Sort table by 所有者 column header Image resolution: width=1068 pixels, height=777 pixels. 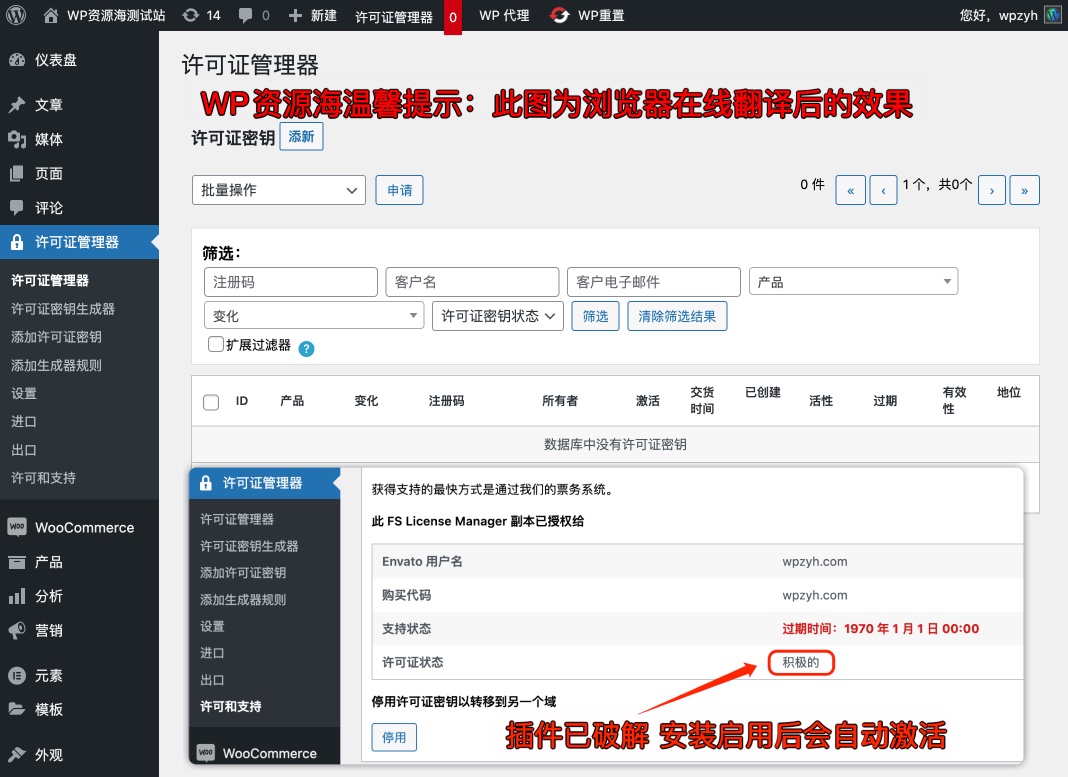coord(560,401)
